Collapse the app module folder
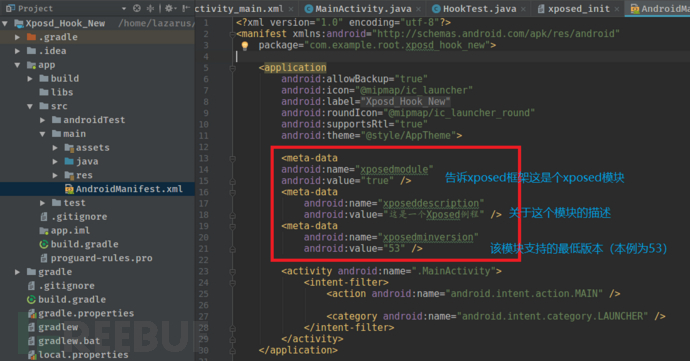Screen dimensions: 690x361 pos(18,65)
